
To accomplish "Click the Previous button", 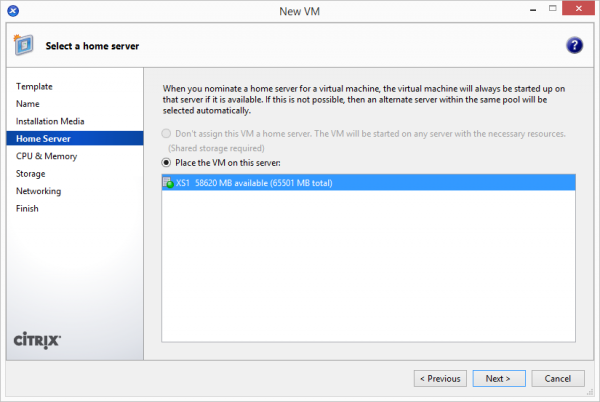I will pyautogui.click(x=441, y=379).
